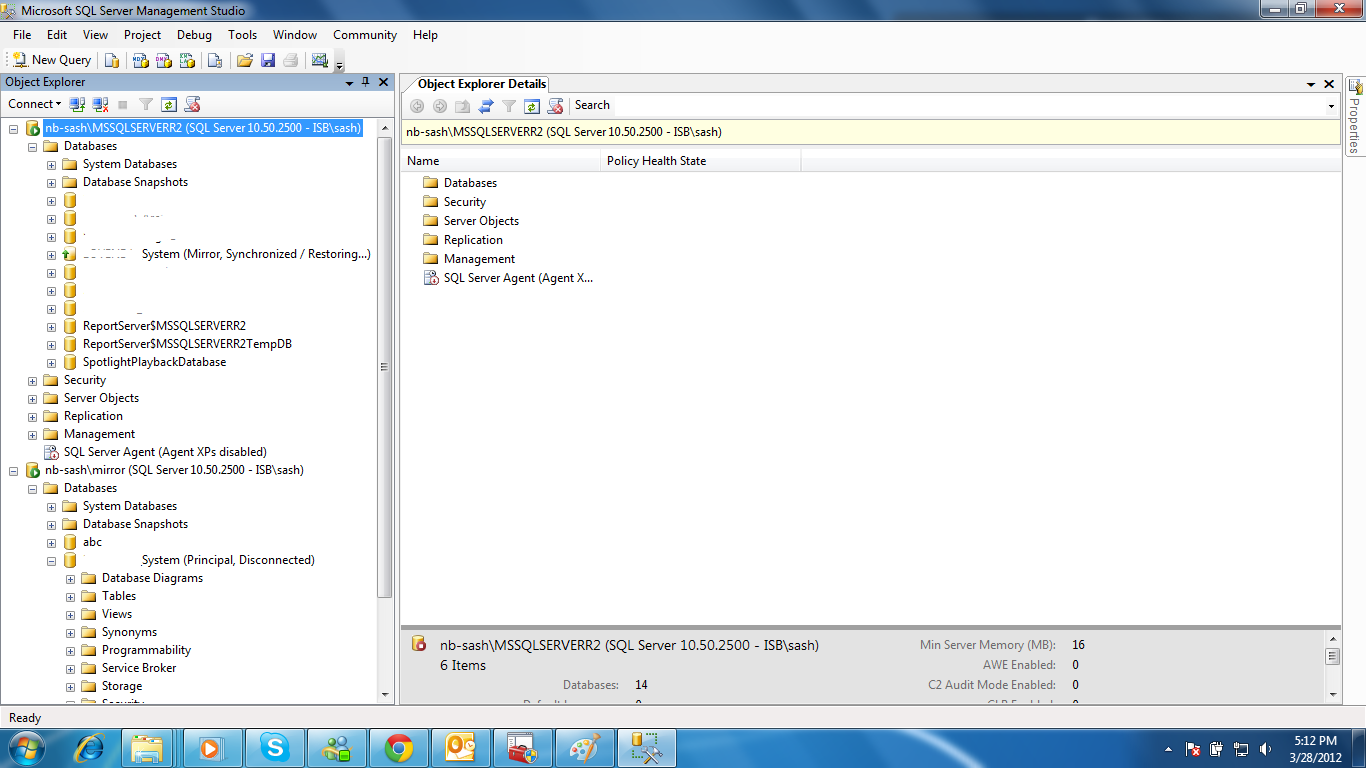Click SQL Server Agent (Agent XPs disabled)
Screen dimensions: 1366x768
(165, 451)
